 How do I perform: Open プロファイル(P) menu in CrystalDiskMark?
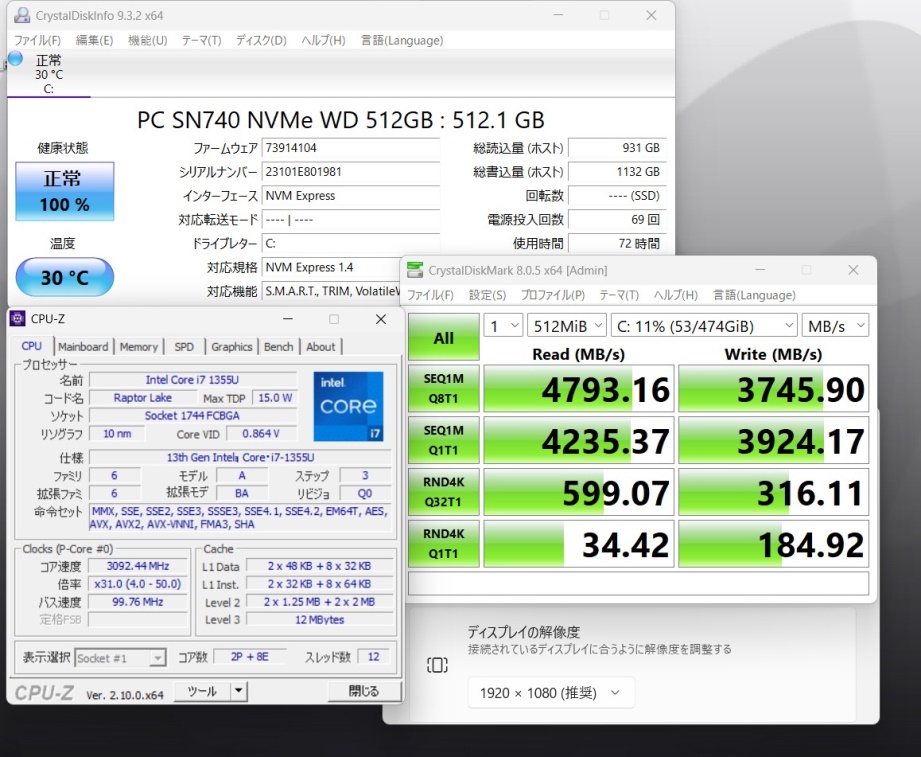553,295
